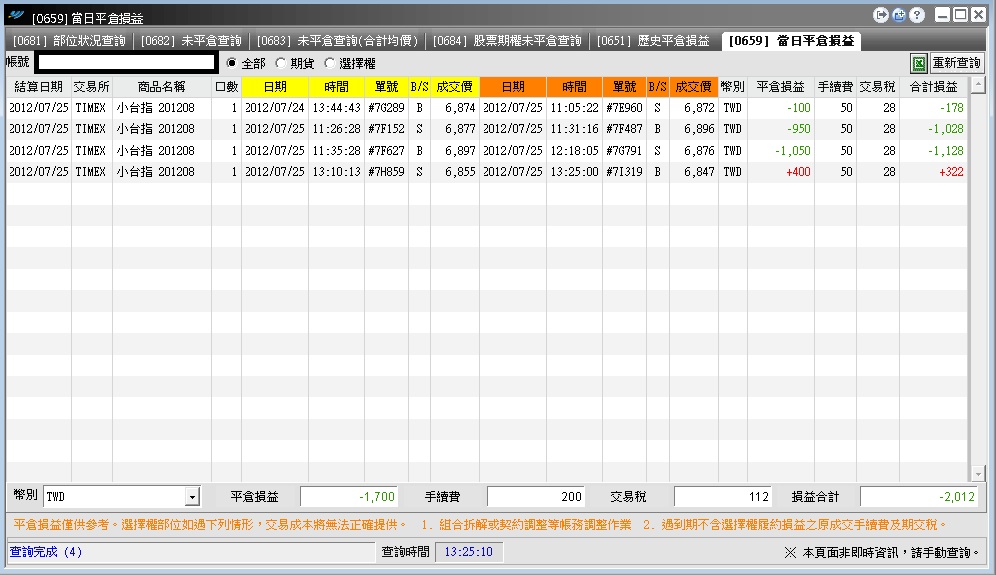Click the 交易稅 total field 112
This screenshot has height=575, width=996.
pyautogui.click(x=723, y=497)
